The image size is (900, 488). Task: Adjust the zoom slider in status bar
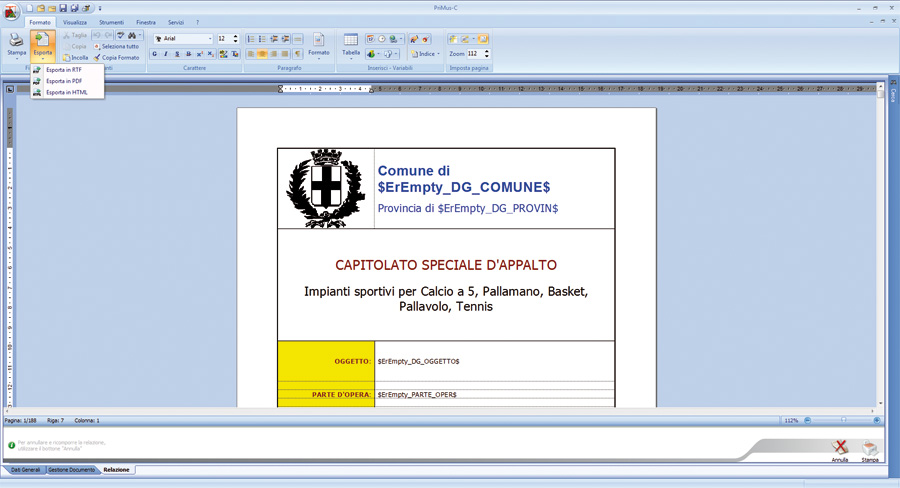843,421
